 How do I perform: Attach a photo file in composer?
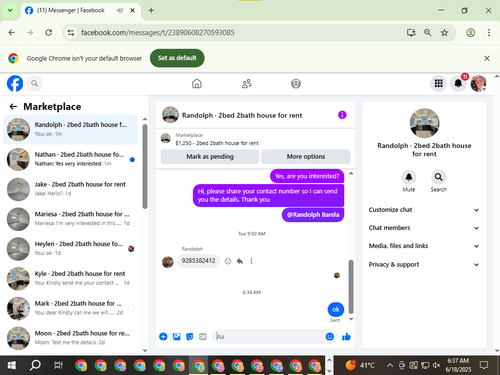click(x=176, y=337)
